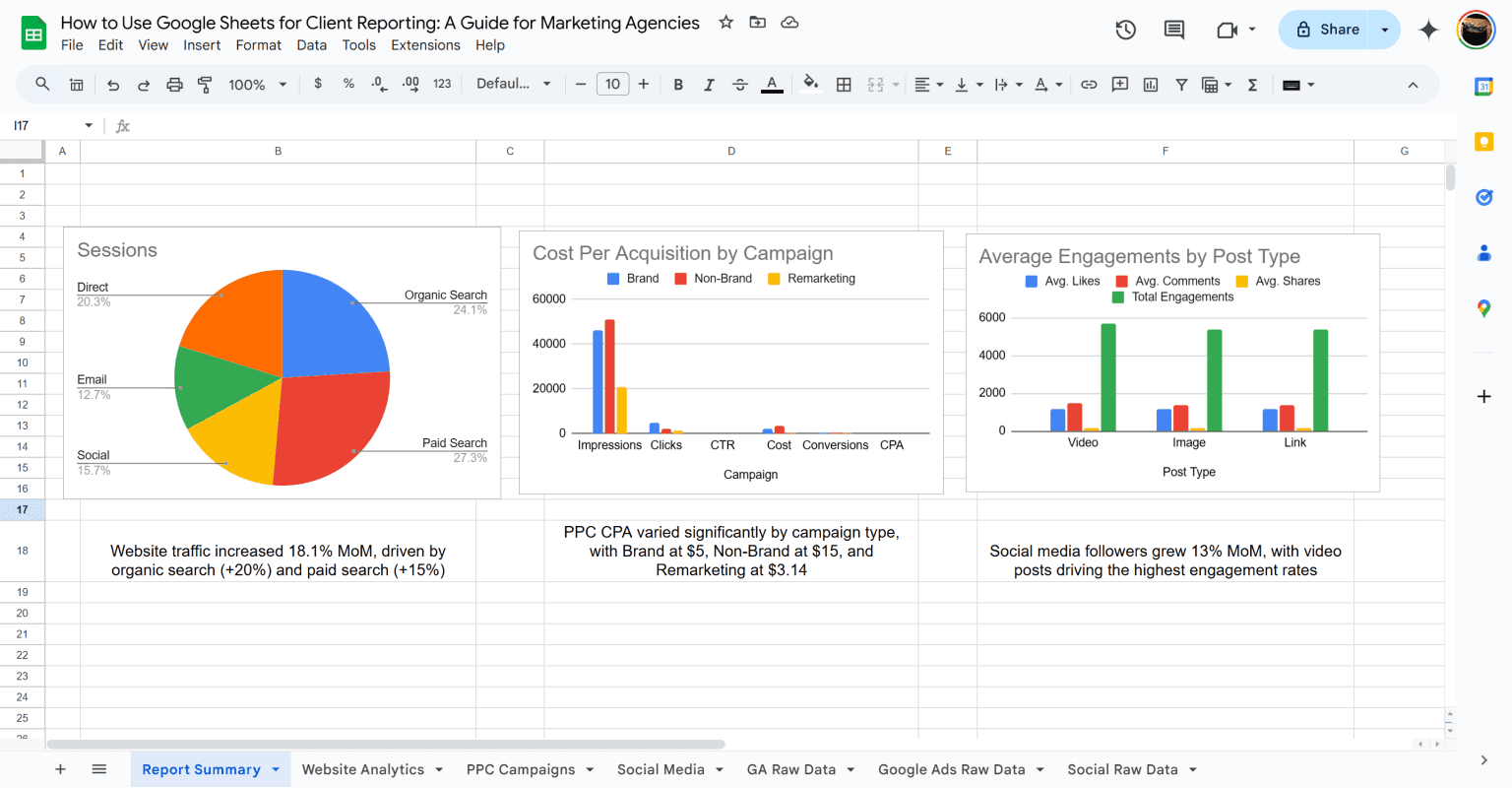Screen dimensions: 1512x788
Task: Add a new sheet with the plus button
Action: [60, 769]
